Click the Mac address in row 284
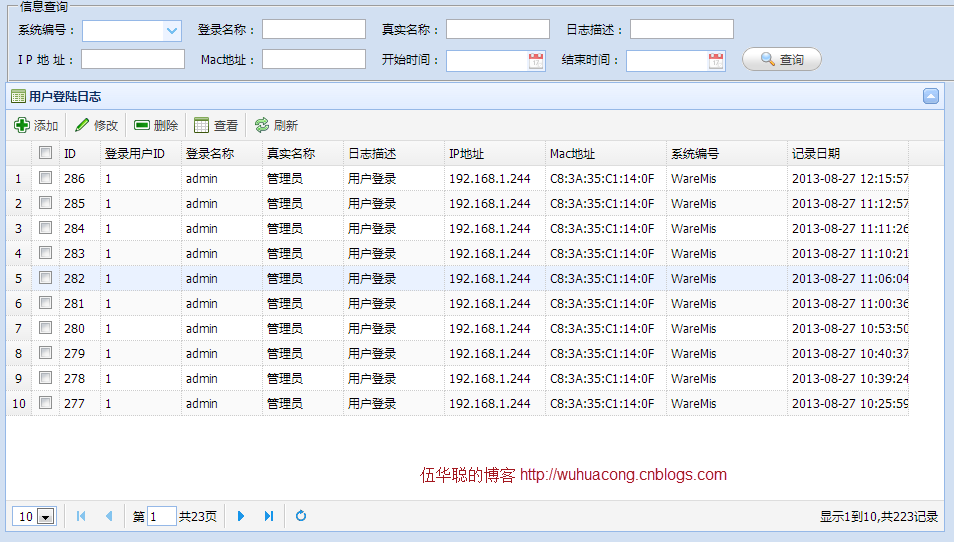954x542 pixels. [x=602, y=229]
